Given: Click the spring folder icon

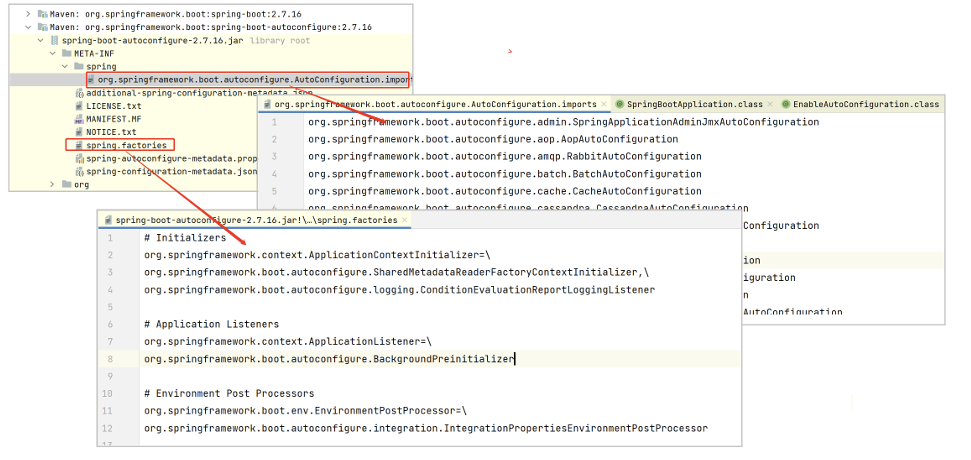Looking at the screenshot, I should click(79, 66).
